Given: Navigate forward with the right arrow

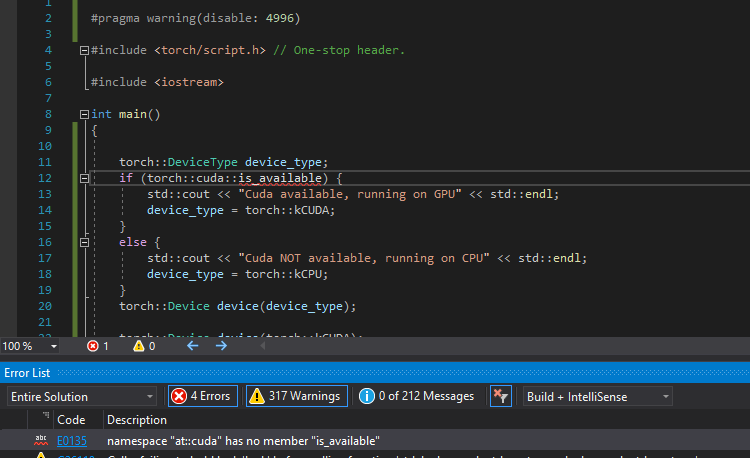Looking at the screenshot, I should (x=221, y=346).
